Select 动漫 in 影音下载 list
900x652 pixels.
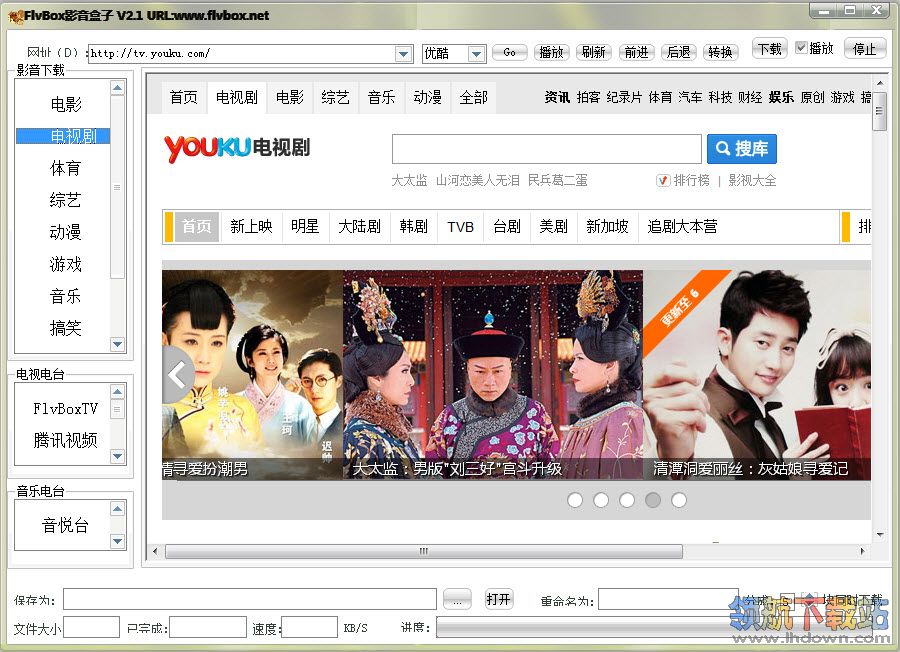click(66, 232)
